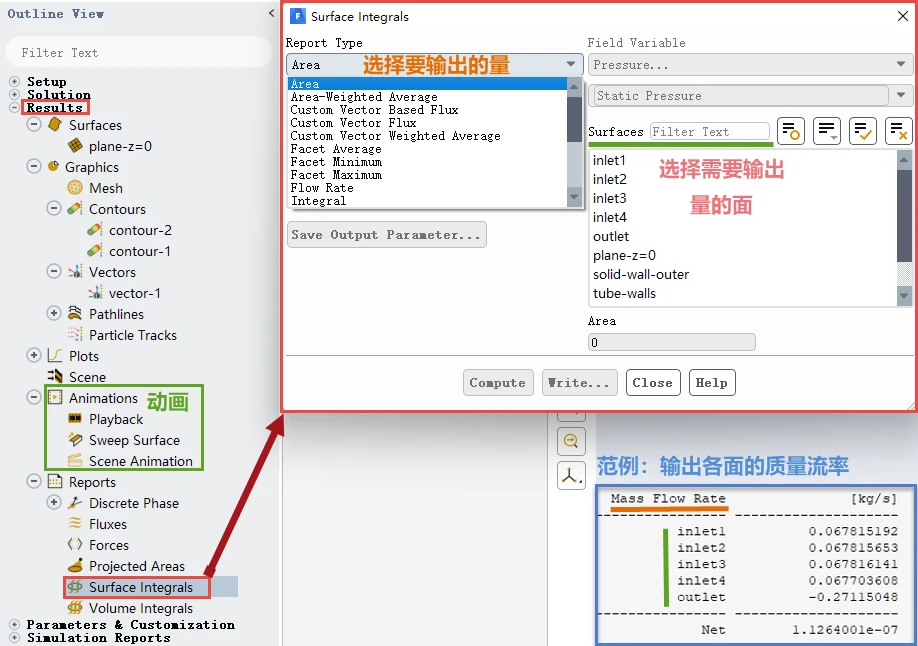This screenshot has width=918, height=646.
Task: Click the Playback film icon
Action: coord(75,418)
